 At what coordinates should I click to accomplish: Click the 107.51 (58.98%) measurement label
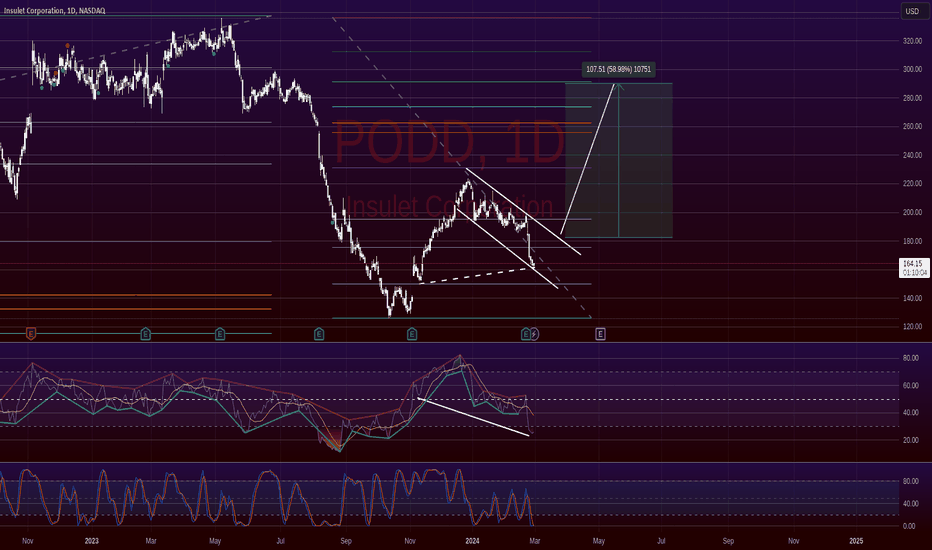coord(618,70)
